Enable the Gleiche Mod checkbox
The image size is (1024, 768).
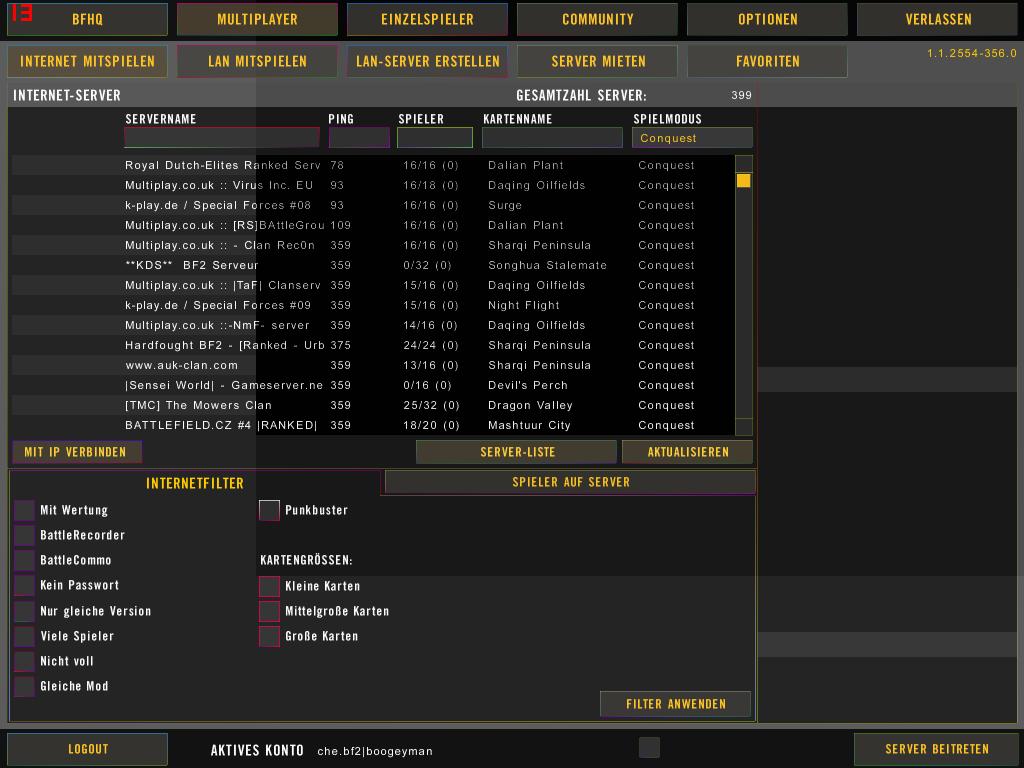pyautogui.click(x=24, y=686)
